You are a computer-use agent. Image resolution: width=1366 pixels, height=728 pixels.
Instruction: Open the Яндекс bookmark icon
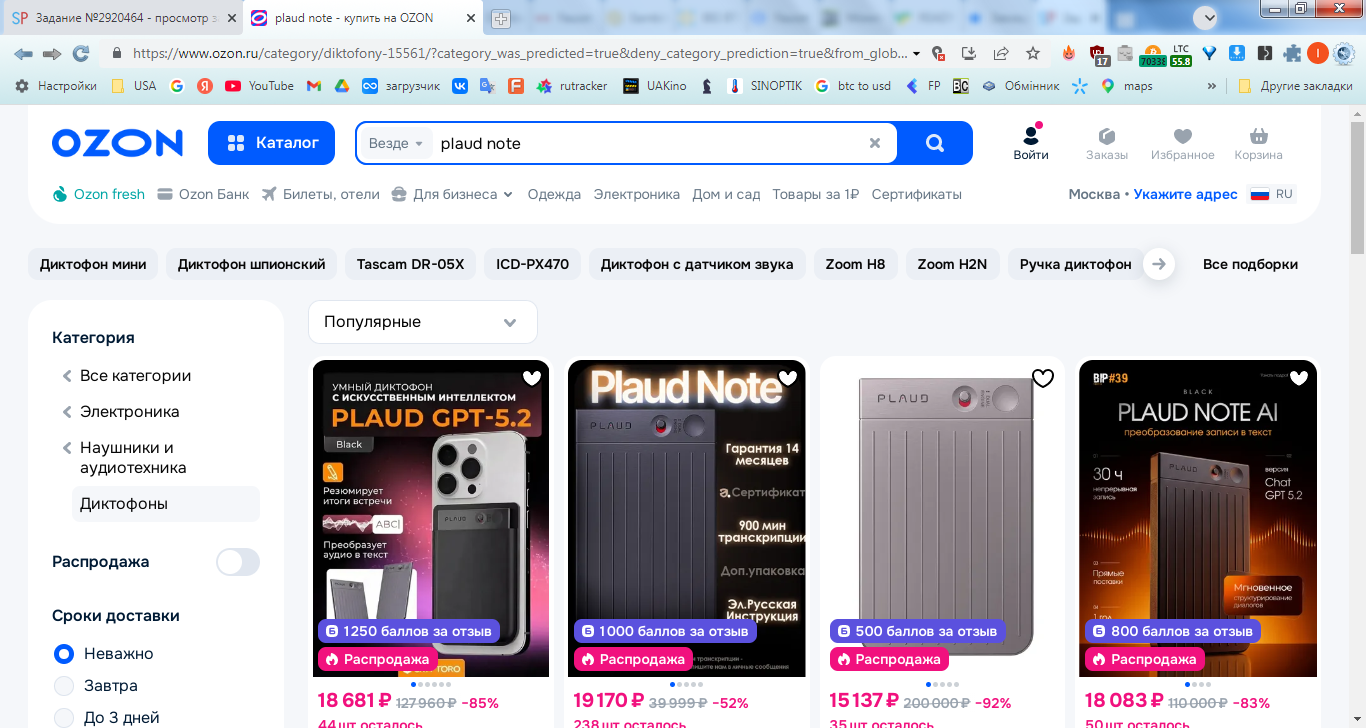tap(204, 86)
